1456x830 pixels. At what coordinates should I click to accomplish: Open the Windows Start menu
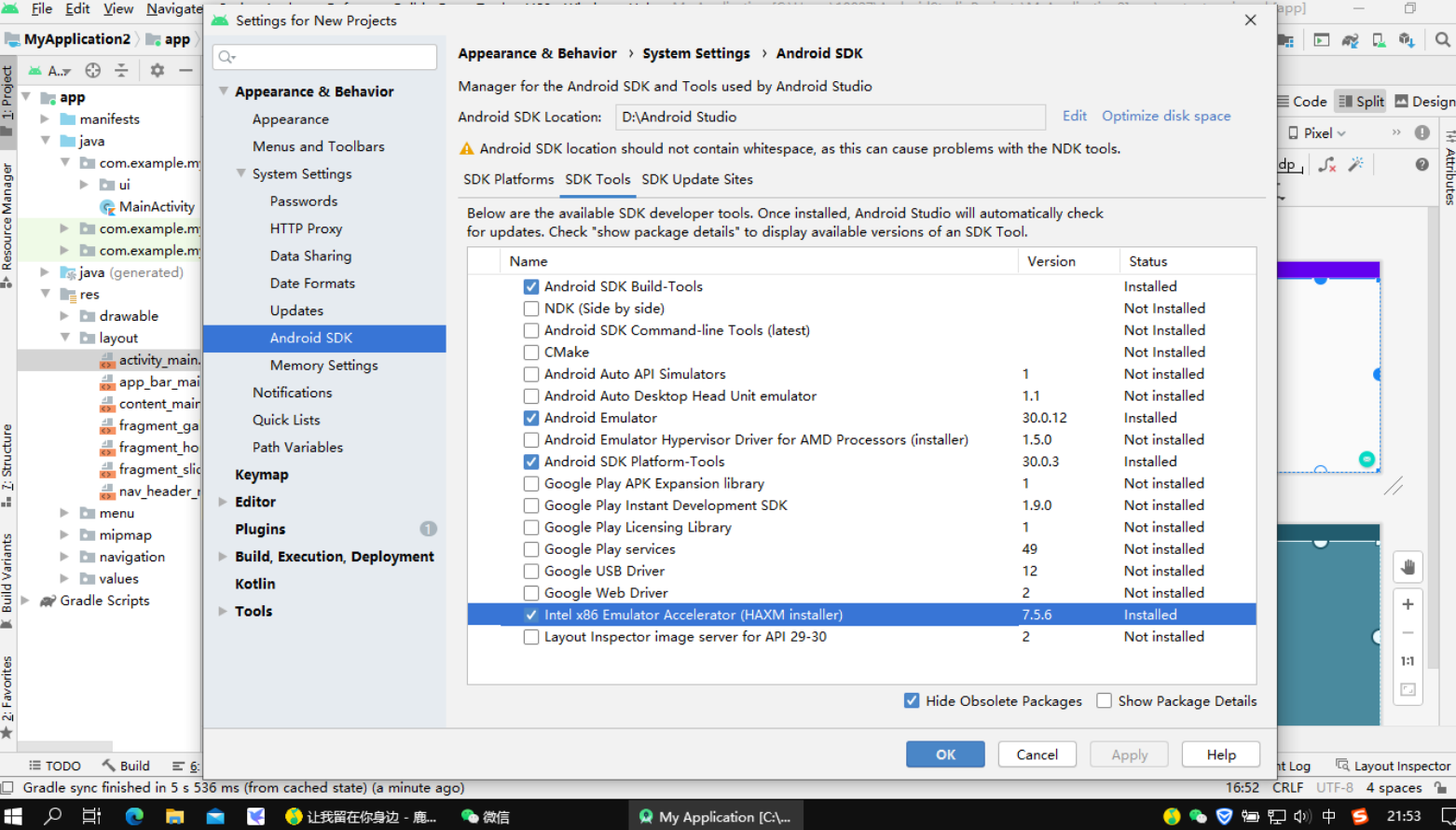(13, 817)
